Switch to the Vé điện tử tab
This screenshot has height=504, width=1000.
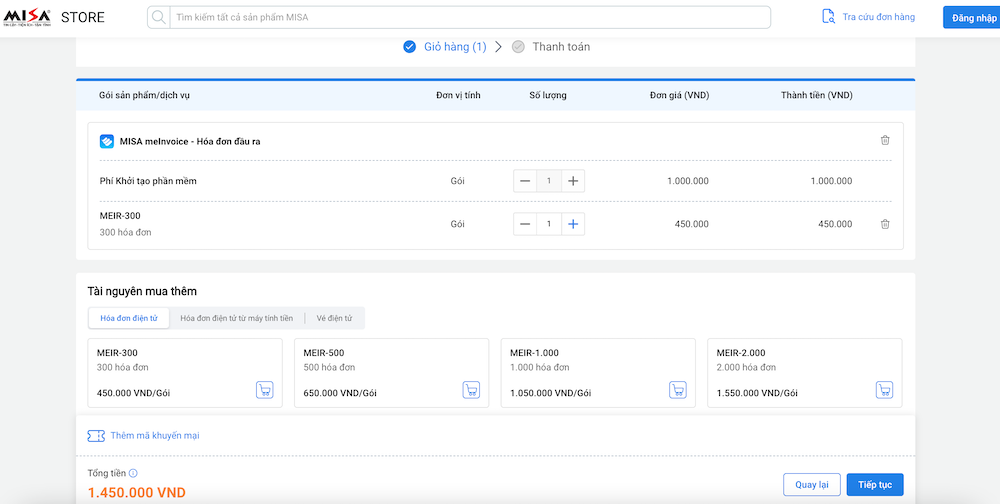click(334, 318)
